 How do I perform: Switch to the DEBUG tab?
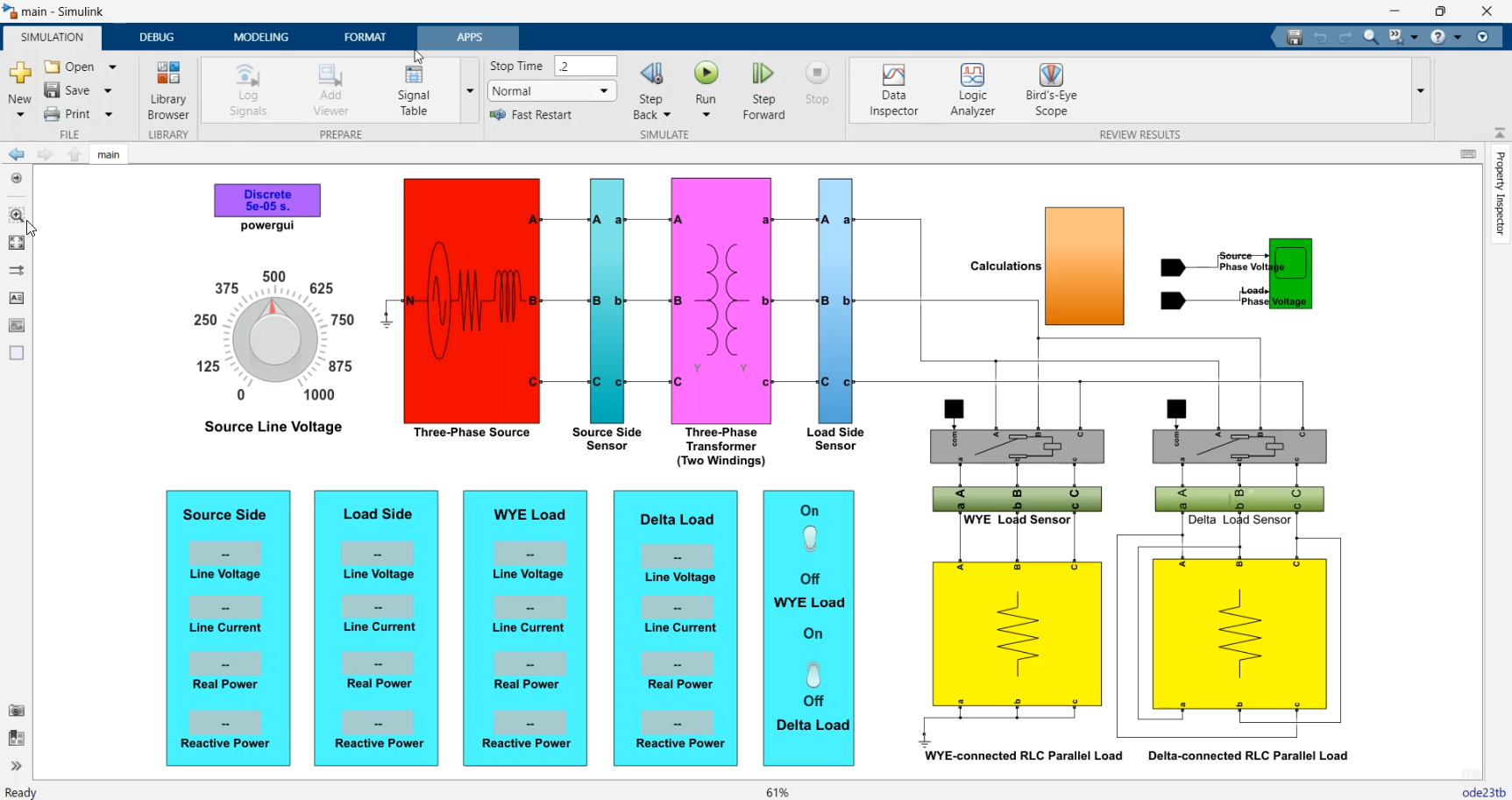[x=156, y=37]
